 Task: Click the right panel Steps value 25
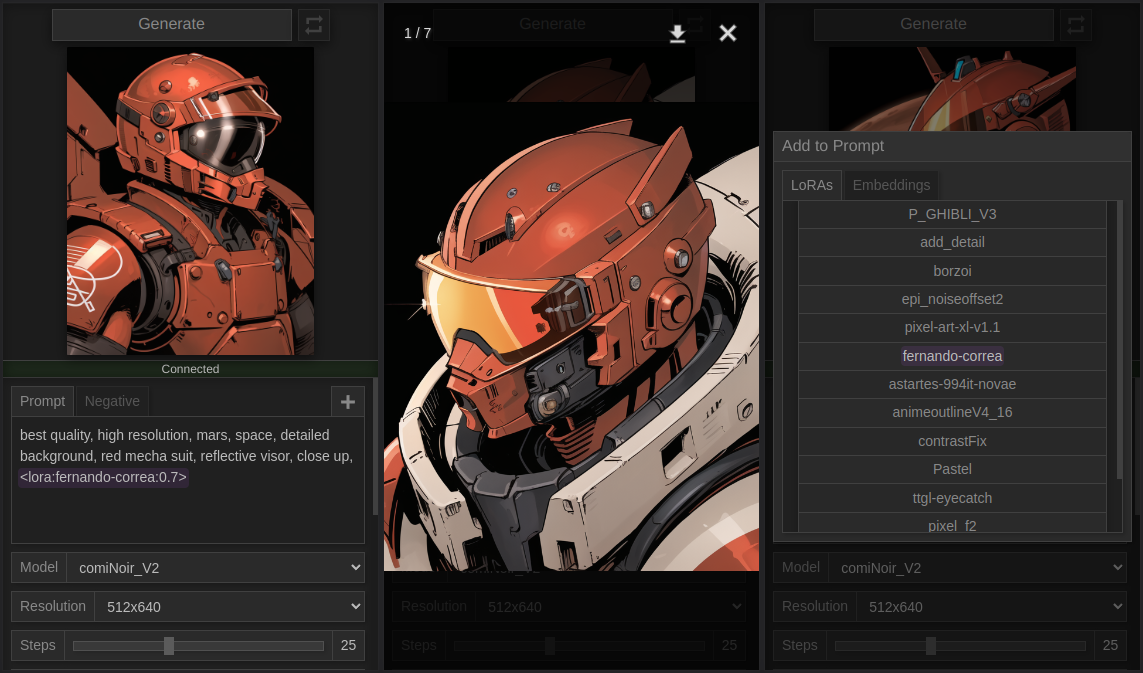pos(1110,645)
